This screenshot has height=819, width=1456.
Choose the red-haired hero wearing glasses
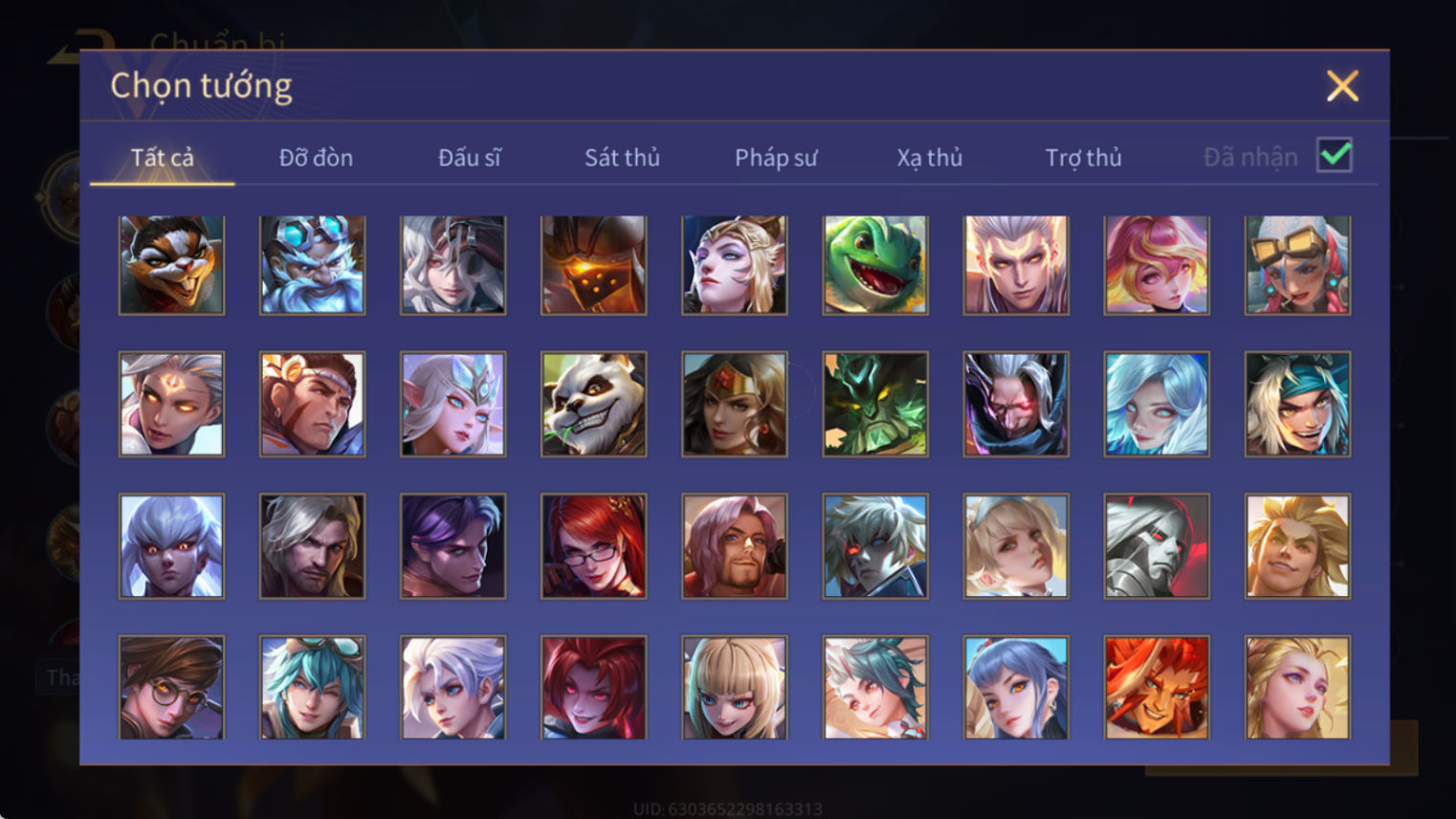(593, 546)
